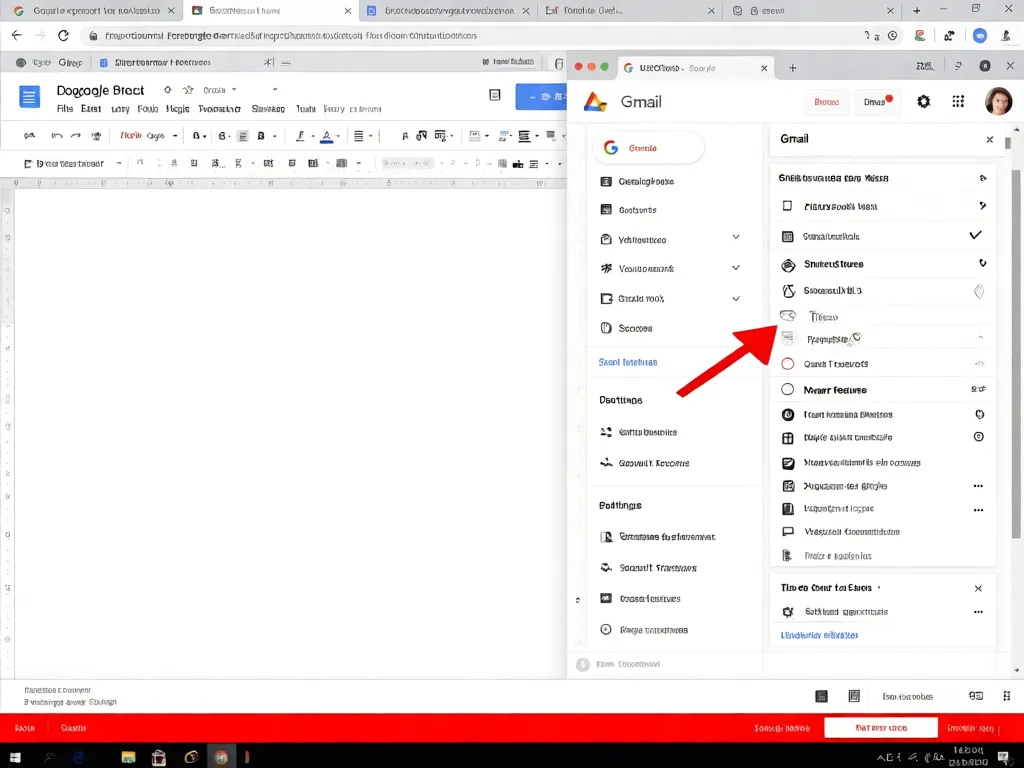Viewport: 1024px width, 768px height.
Task: Open the line alignment dropdown in Docs toolbar
Action: point(362,136)
